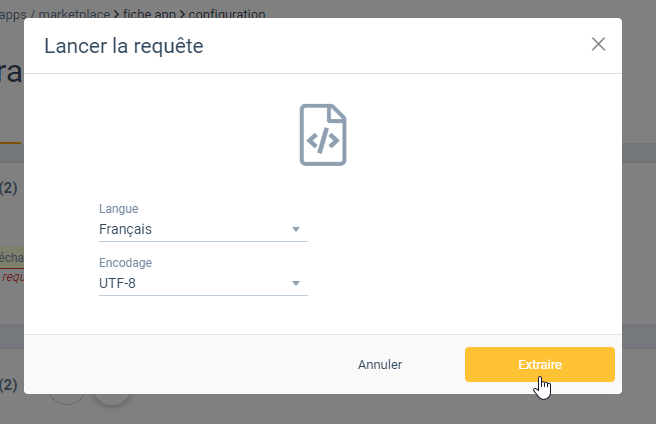Click the Encodage dropdown arrow
This screenshot has height=424, width=656.
click(295, 283)
